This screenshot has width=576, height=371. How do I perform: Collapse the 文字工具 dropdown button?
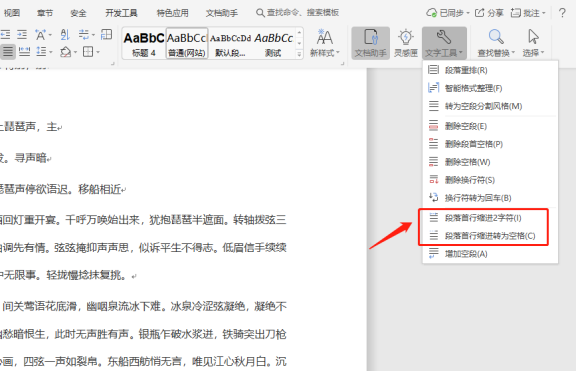click(444, 43)
